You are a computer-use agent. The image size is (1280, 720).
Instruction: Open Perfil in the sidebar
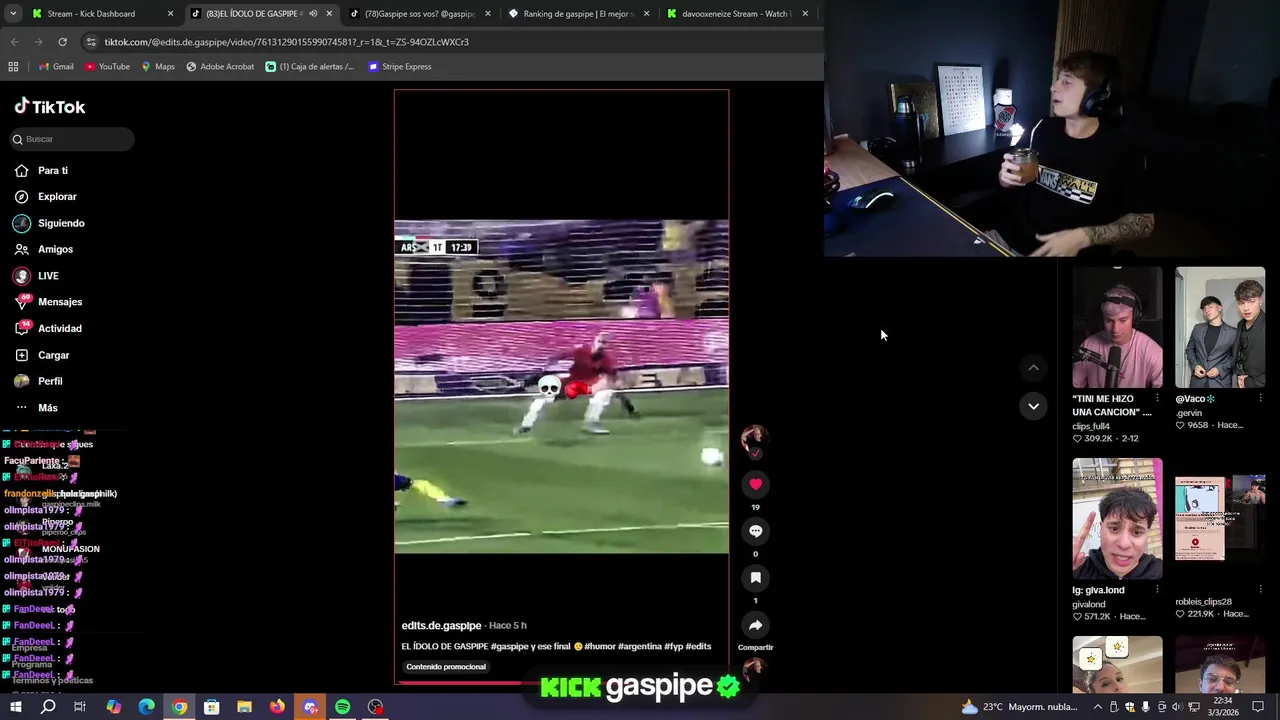tap(38, 381)
